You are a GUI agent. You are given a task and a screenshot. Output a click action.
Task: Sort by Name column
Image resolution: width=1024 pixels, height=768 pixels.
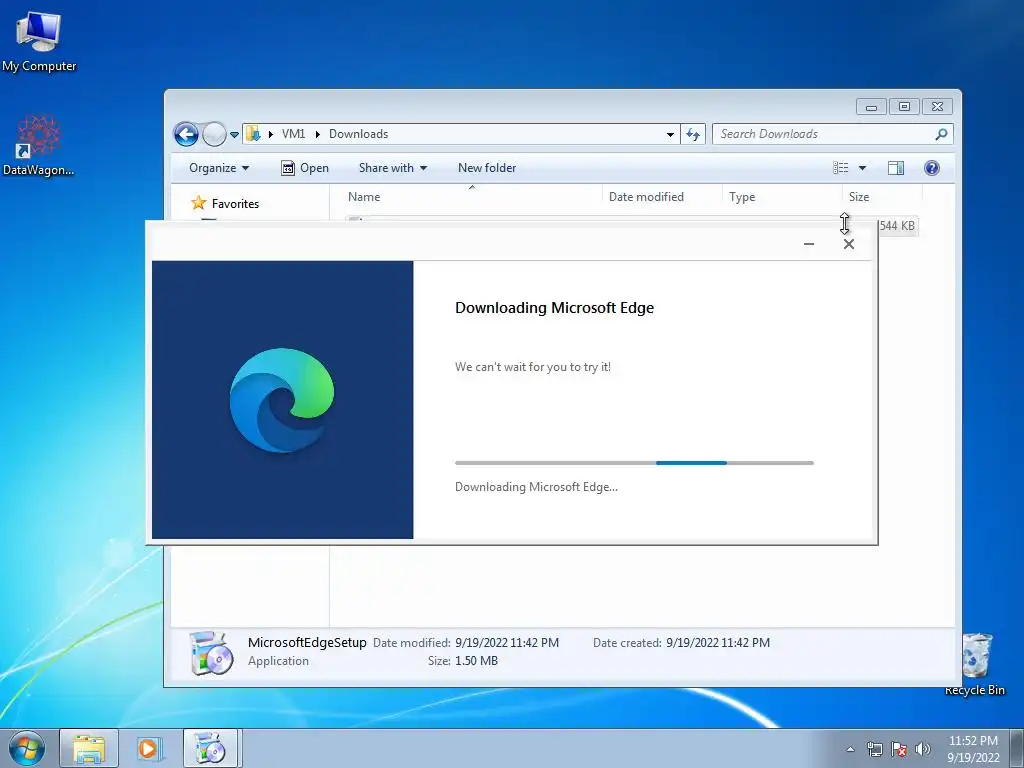tap(472, 197)
